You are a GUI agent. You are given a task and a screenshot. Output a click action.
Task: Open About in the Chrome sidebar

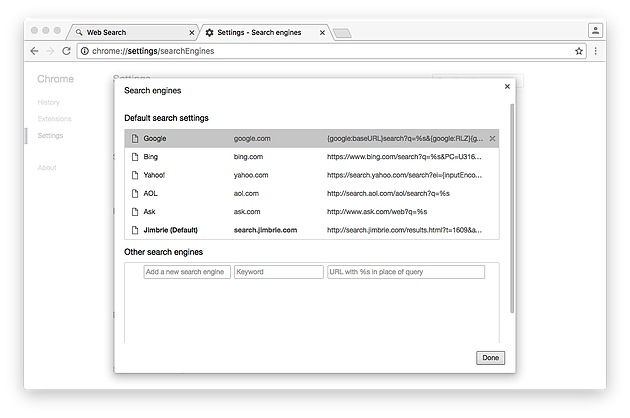(x=47, y=168)
